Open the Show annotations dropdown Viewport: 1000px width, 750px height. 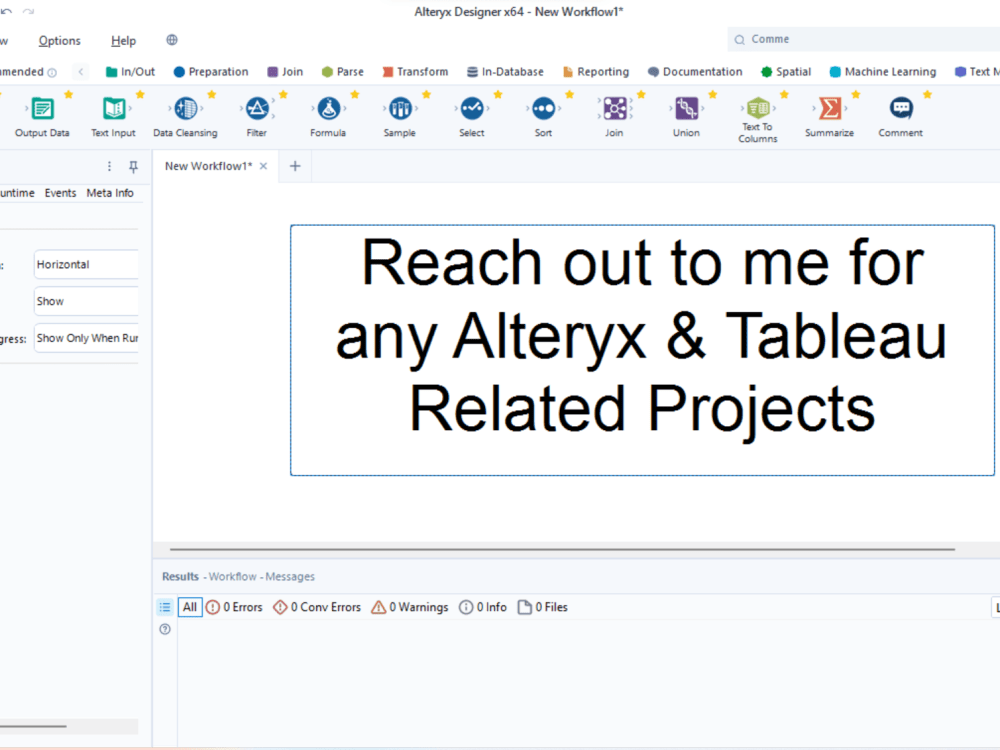86,301
